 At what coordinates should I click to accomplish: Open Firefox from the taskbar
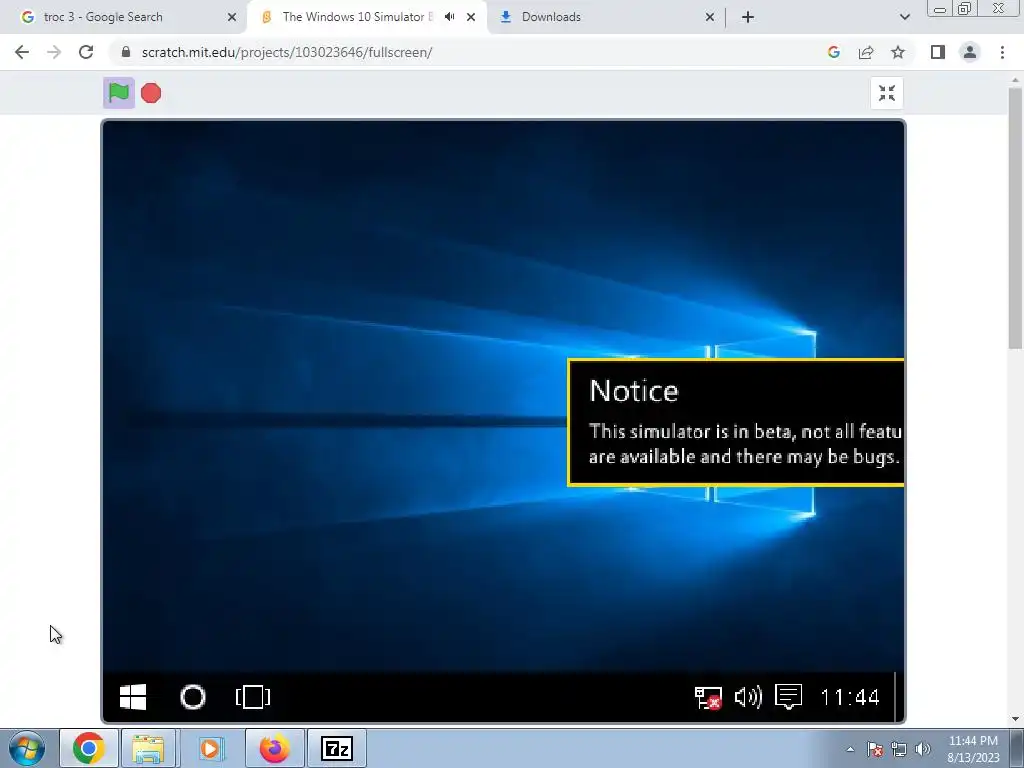coord(274,748)
